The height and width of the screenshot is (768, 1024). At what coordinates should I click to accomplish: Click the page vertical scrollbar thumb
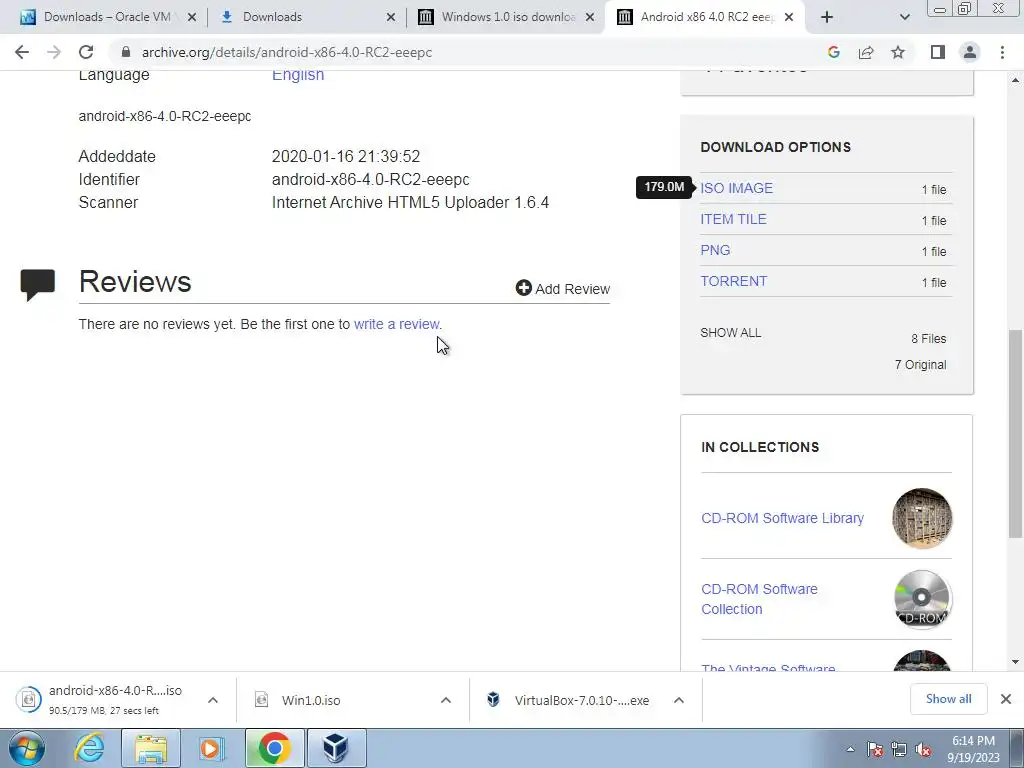tap(1015, 434)
